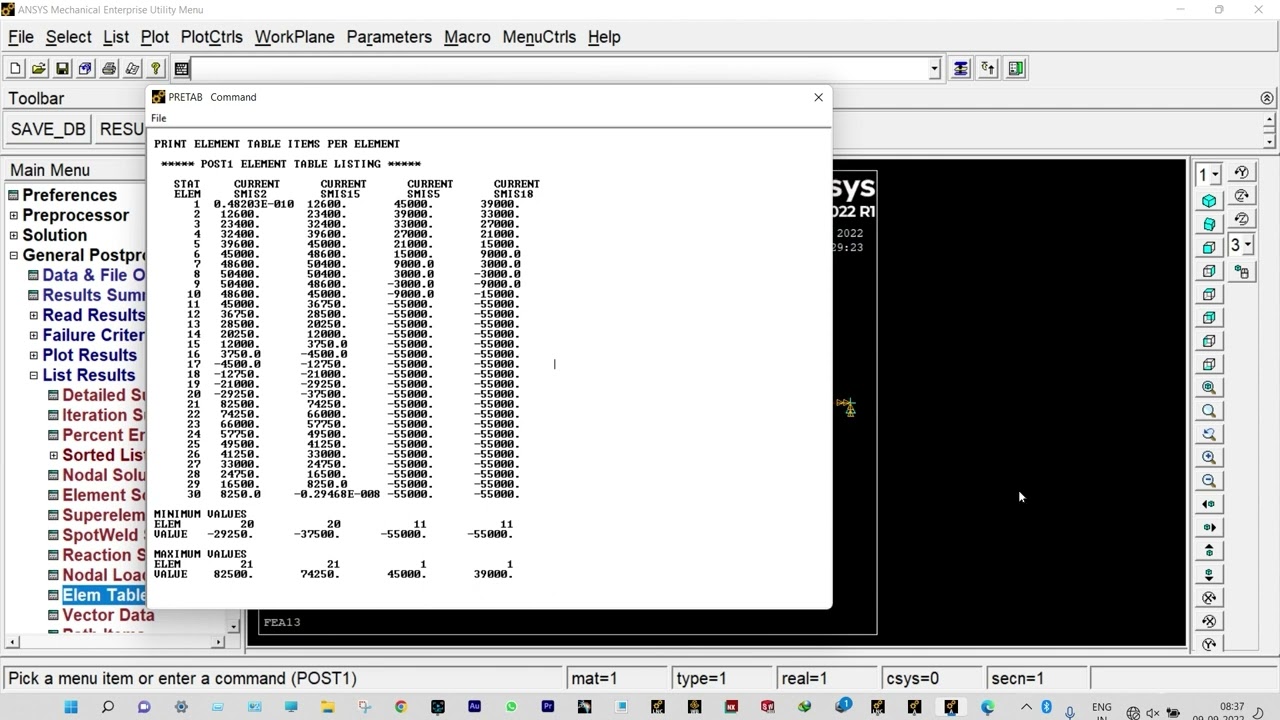Click the Contact Manager toolbar icon

(1016, 69)
